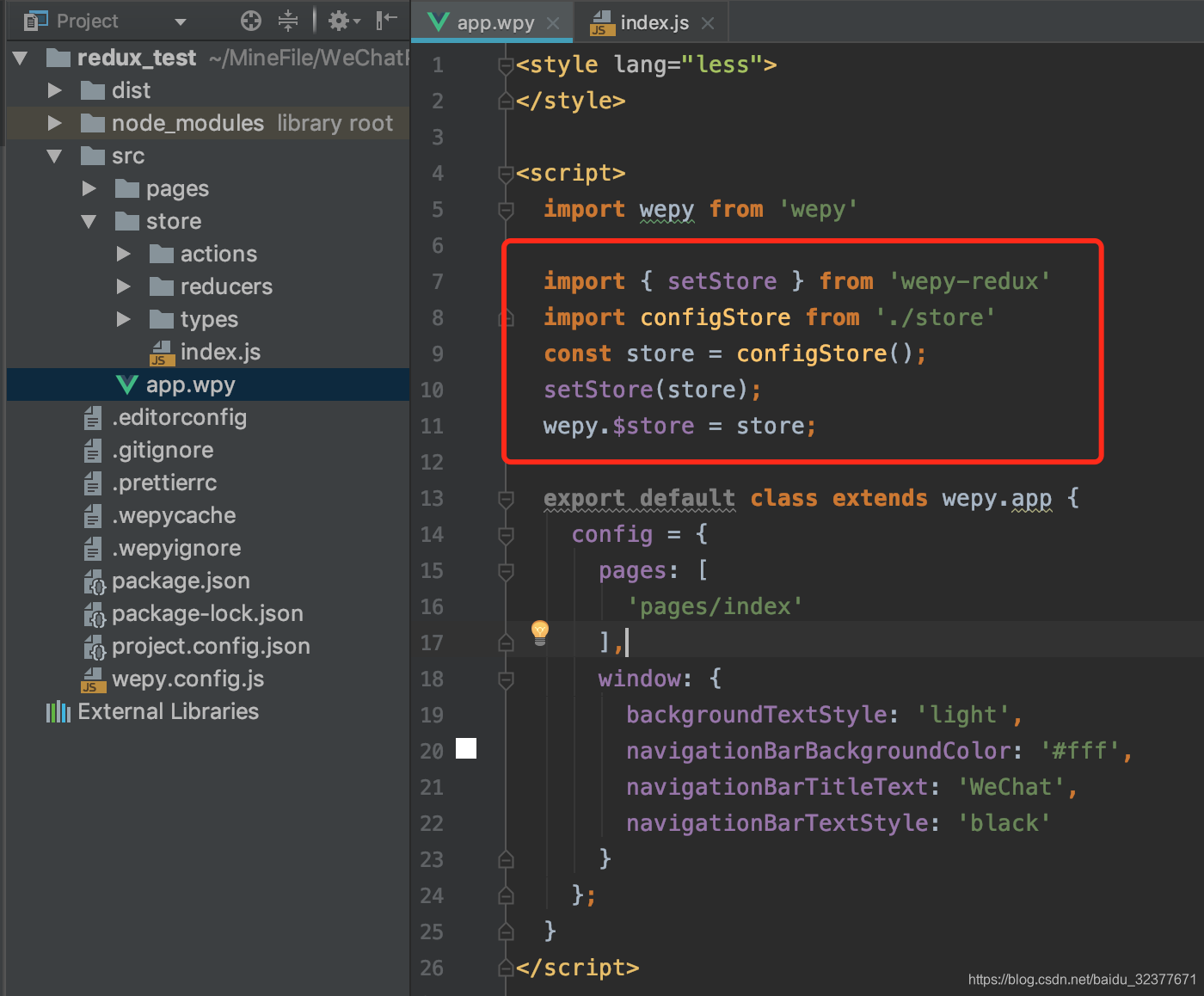
Task: Fold the window object on line 18
Action: (507, 679)
